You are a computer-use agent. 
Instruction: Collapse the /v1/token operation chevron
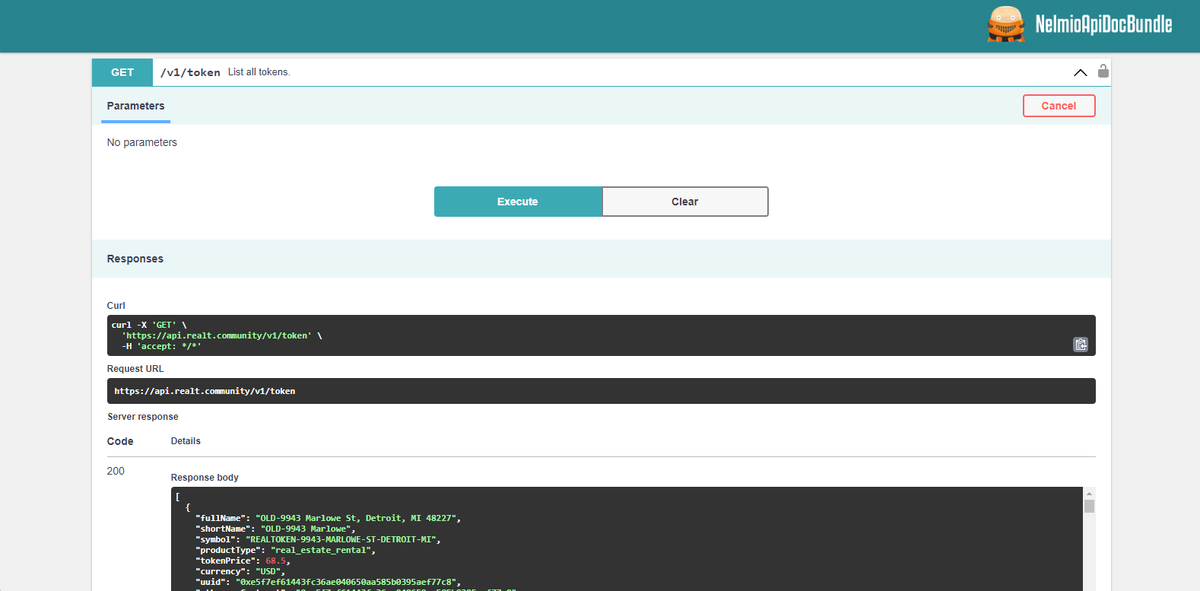click(x=1080, y=72)
